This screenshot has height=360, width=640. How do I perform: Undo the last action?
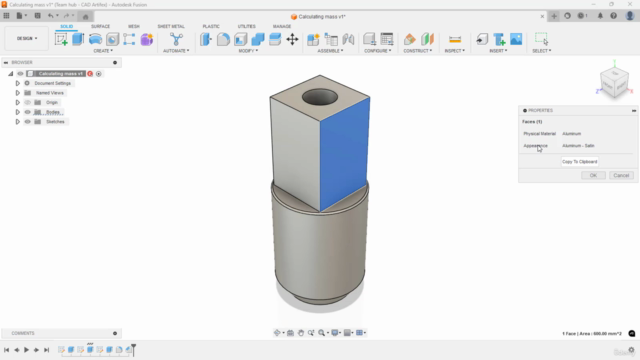(x=50, y=16)
